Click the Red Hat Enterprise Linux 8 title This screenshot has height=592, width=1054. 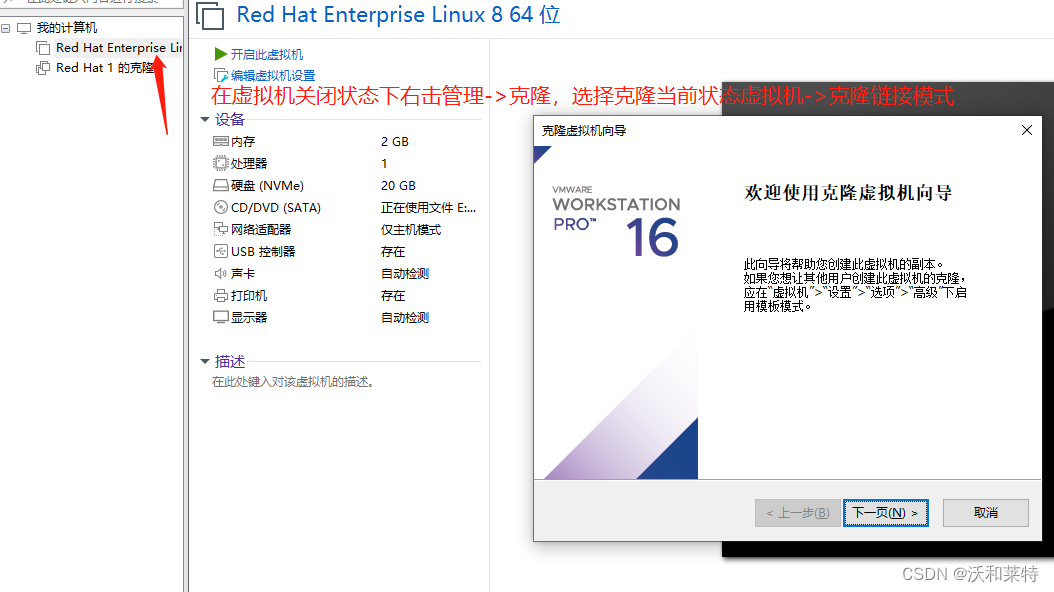tap(398, 15)
